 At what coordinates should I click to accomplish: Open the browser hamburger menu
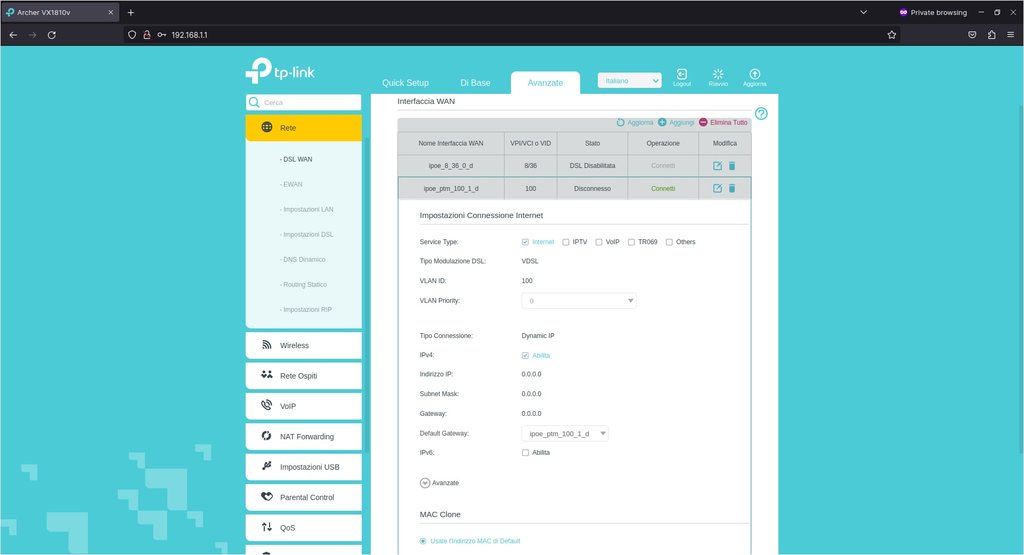coord(1010,35)
